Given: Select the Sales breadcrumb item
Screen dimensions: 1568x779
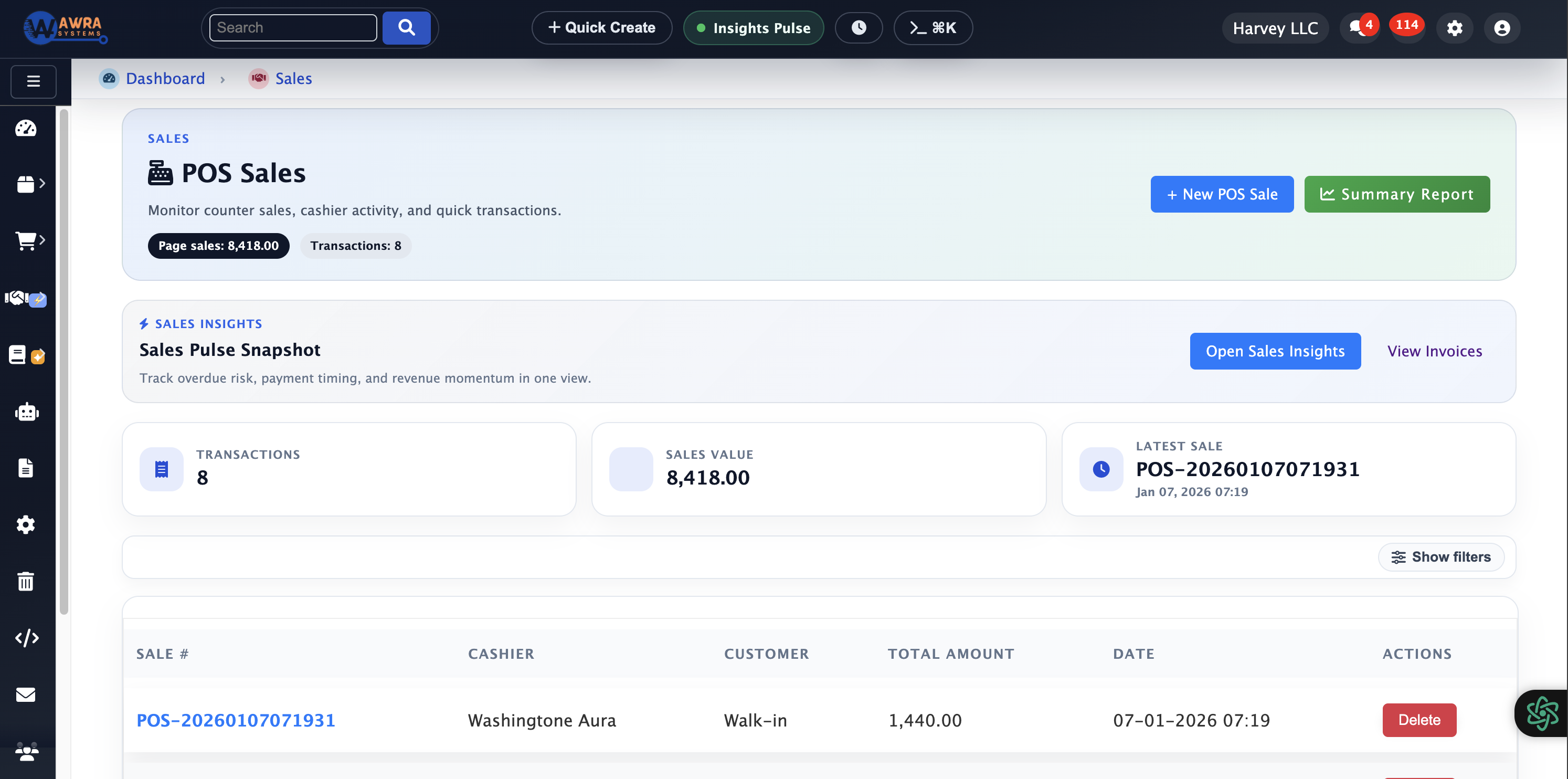Looking at the screenshot, I should 293,79.
